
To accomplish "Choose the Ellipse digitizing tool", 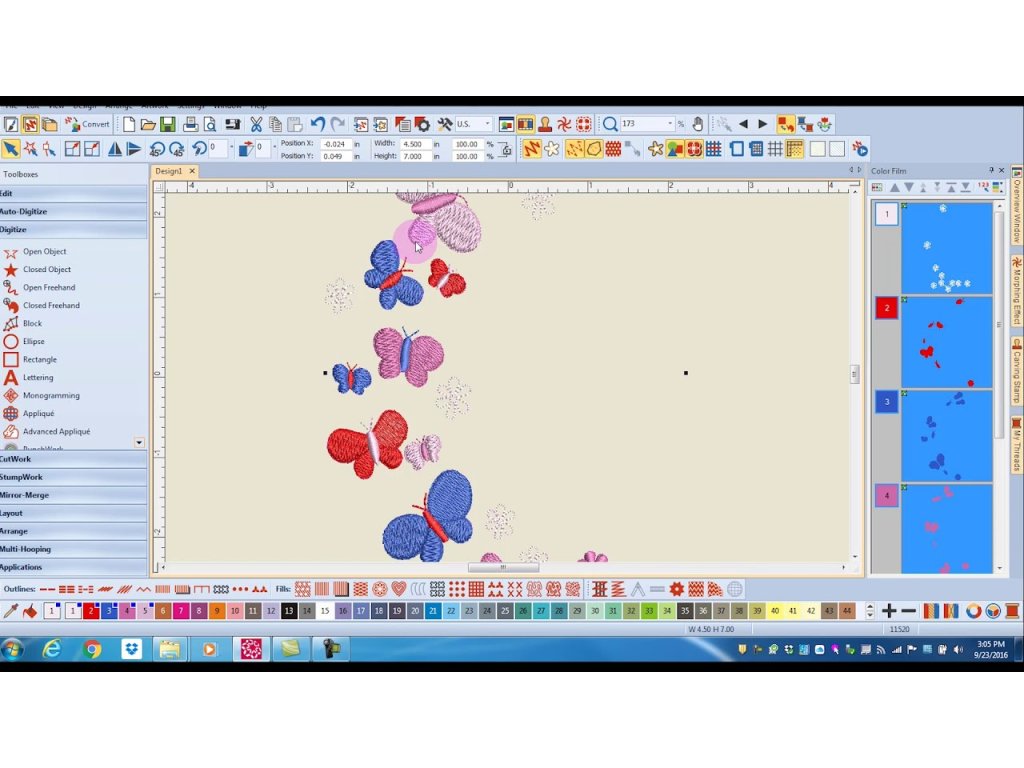I will point(33,341).
